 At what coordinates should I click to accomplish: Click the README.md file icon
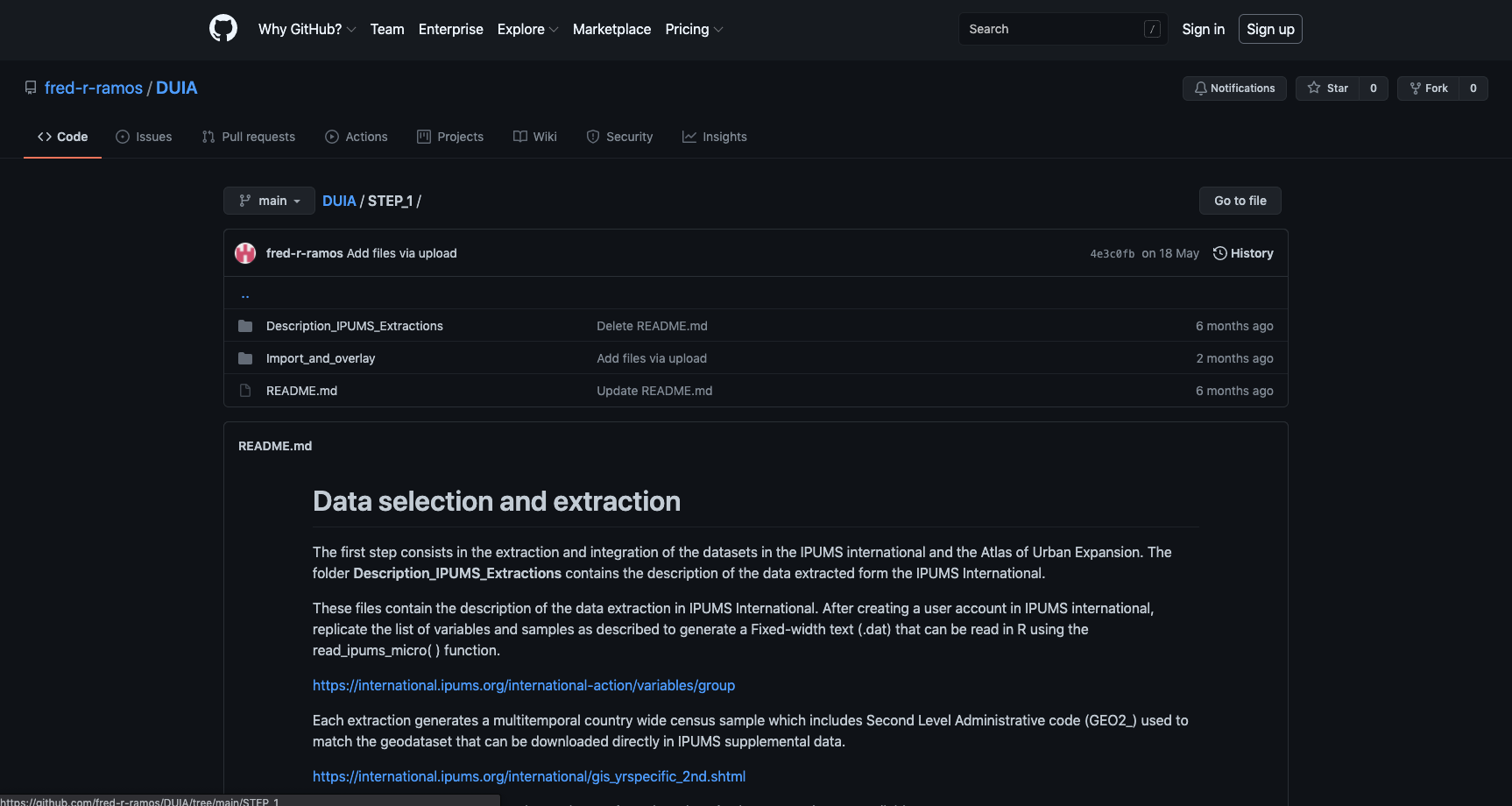click(x=245, y=391)
